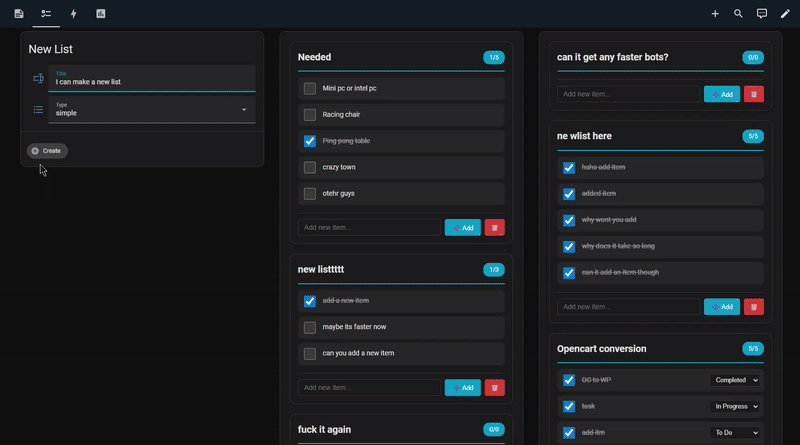Check the 'Racing chair' item
The height and width of the screenshot is (445, 800).
pyautogui.click(x=310, y=115)
